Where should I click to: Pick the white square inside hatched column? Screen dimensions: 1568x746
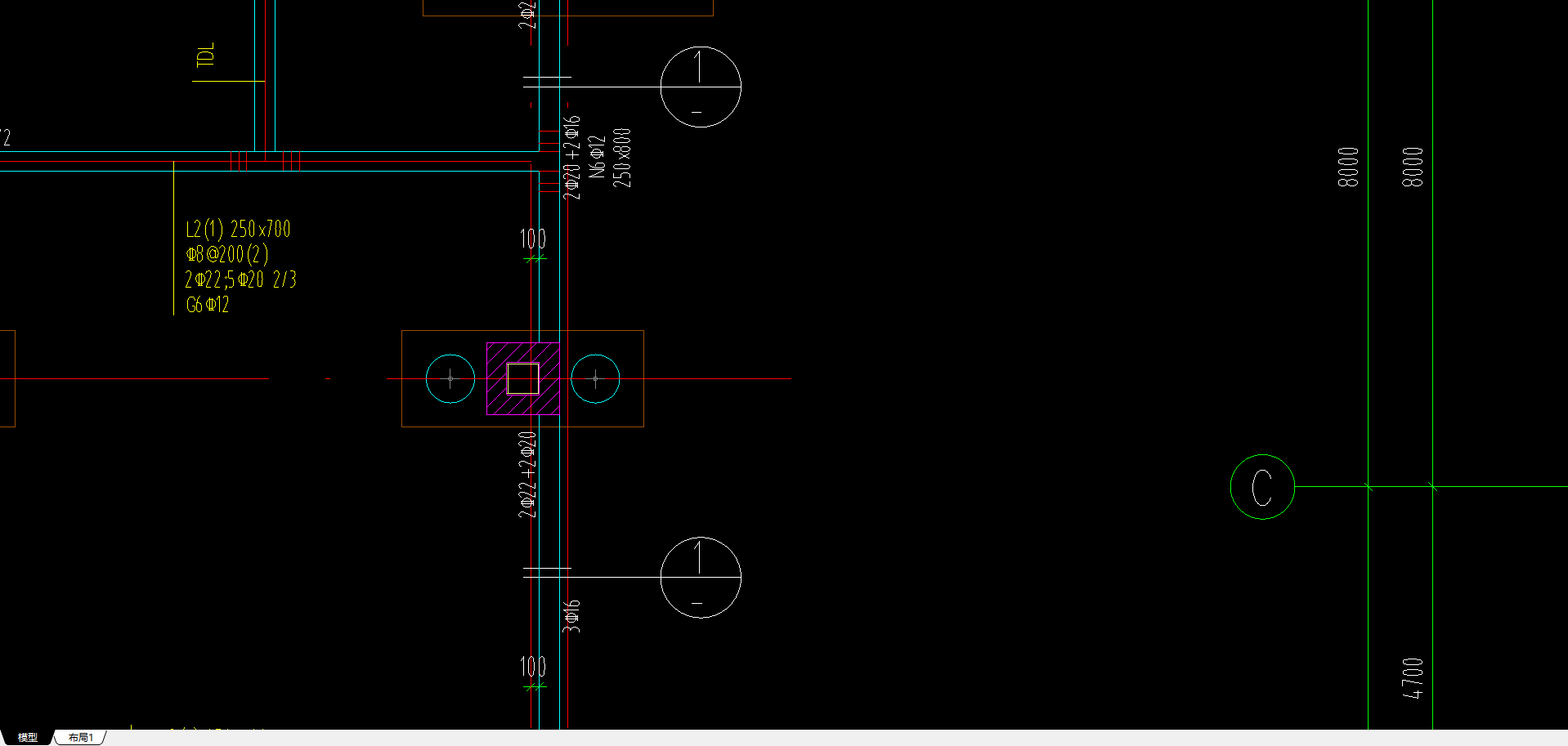pos(523,379)
